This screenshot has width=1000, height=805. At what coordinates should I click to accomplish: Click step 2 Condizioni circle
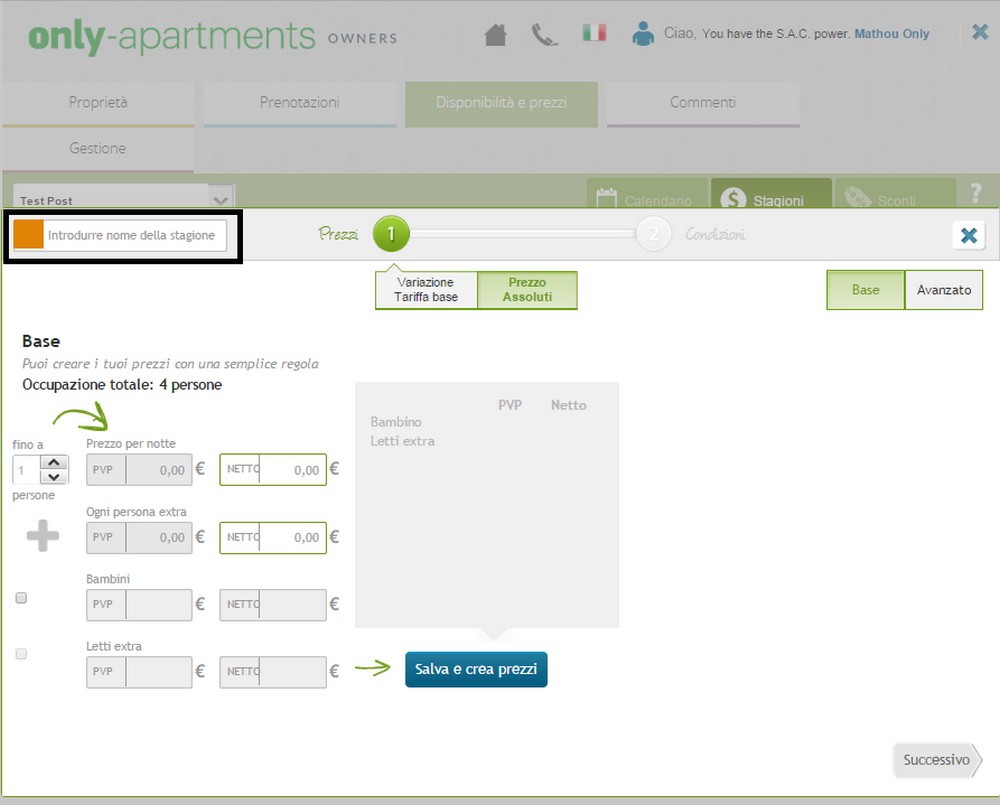point(653,235)
